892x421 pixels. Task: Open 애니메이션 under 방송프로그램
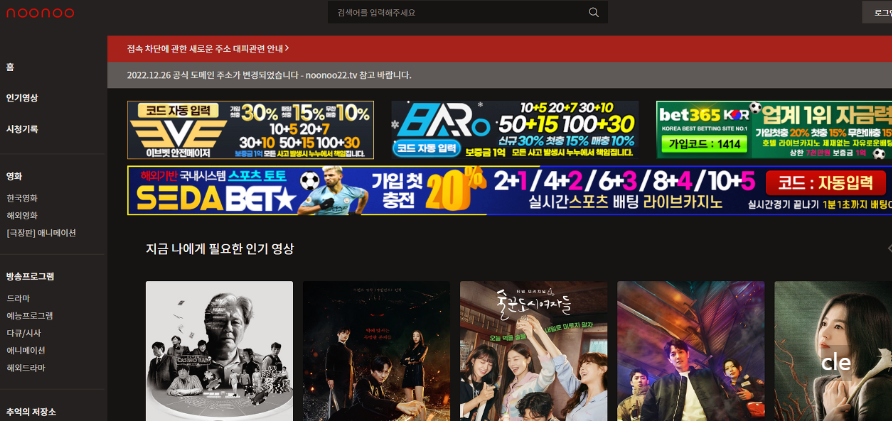26,350
